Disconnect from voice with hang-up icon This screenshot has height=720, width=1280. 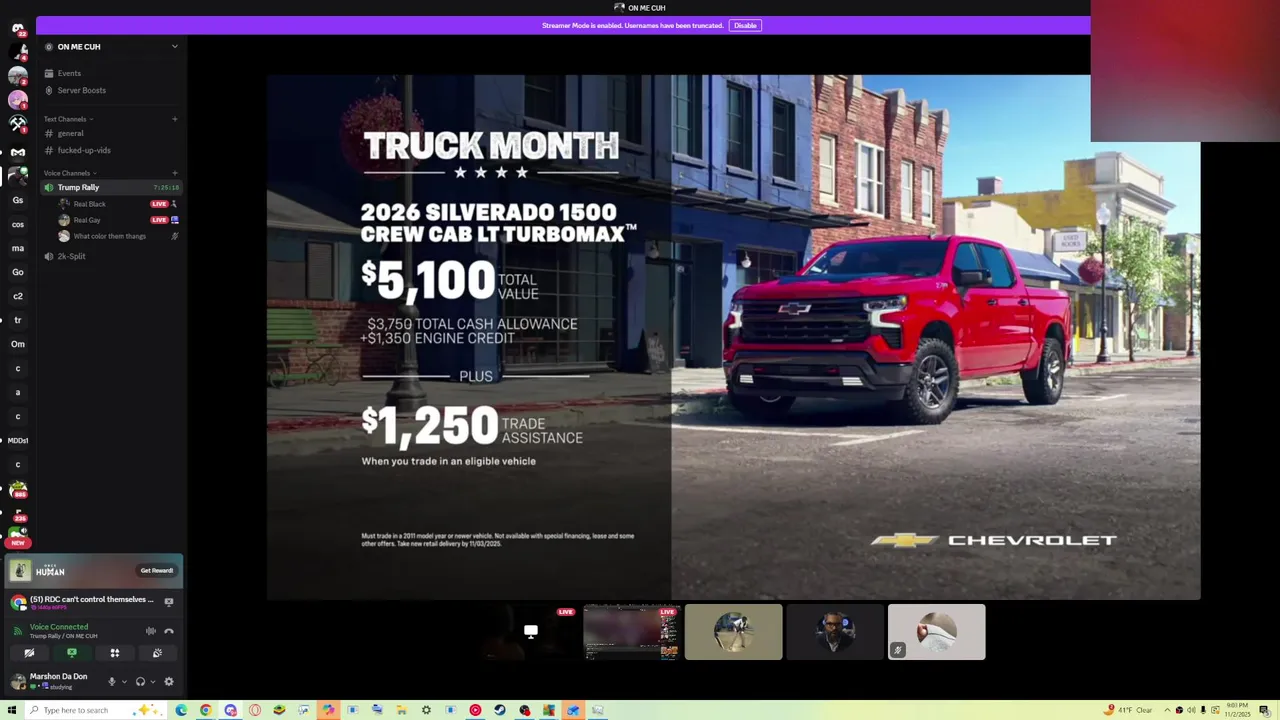click(x=169, y=631)
